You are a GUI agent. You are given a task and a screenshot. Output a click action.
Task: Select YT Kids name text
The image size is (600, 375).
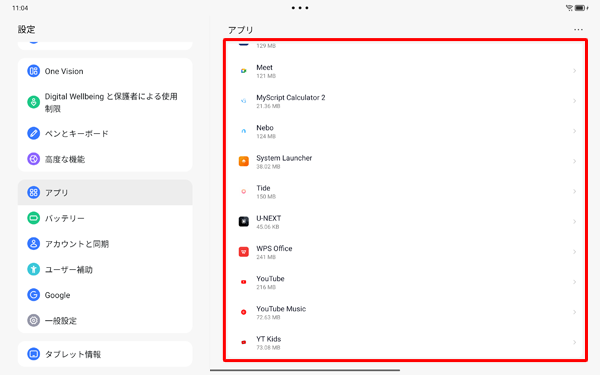[269, 339]
